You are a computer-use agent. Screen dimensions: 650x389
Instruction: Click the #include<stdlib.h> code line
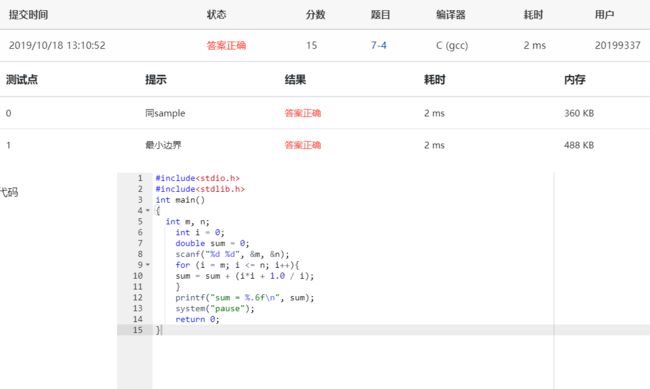pos(200,189)
